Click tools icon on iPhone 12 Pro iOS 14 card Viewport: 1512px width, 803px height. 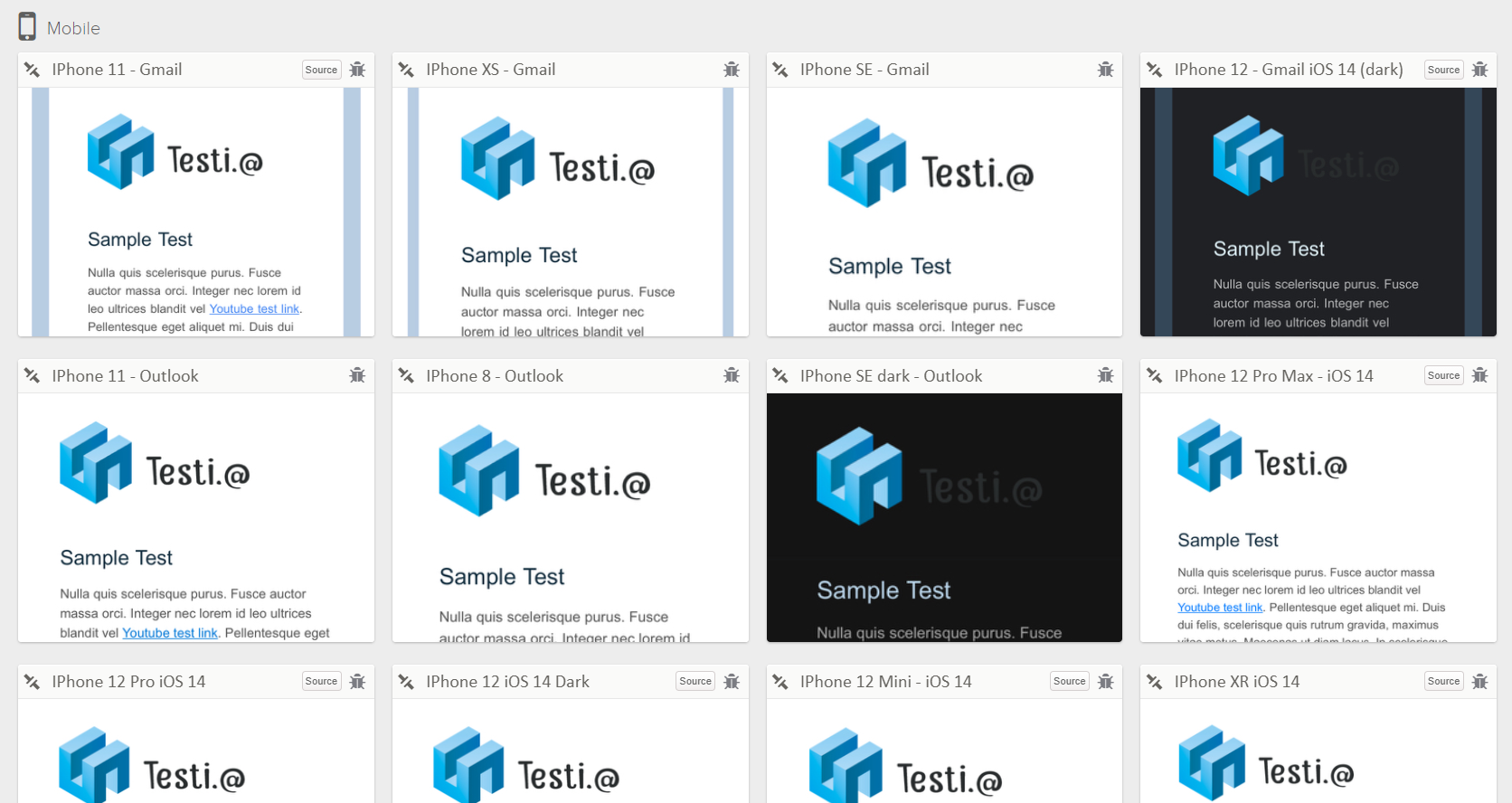tap(33, 682)
